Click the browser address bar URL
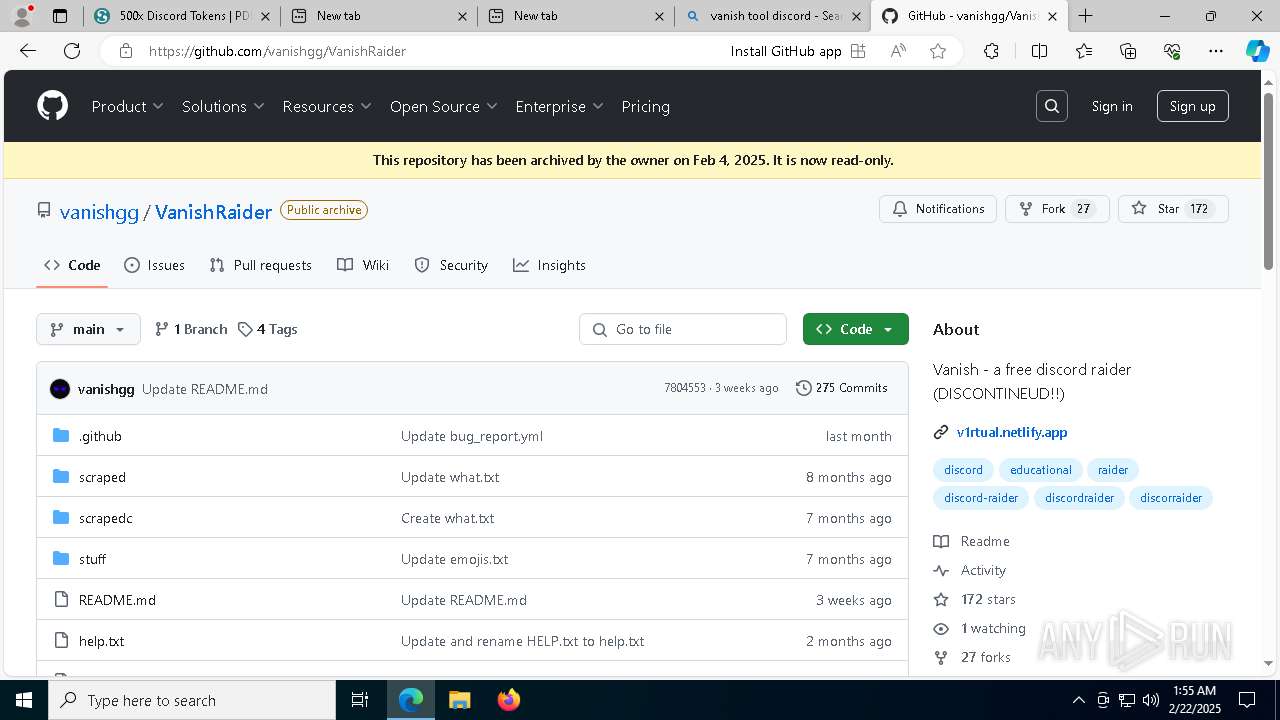This screenshot has height=720, width=1280. (x=277, y=51)
